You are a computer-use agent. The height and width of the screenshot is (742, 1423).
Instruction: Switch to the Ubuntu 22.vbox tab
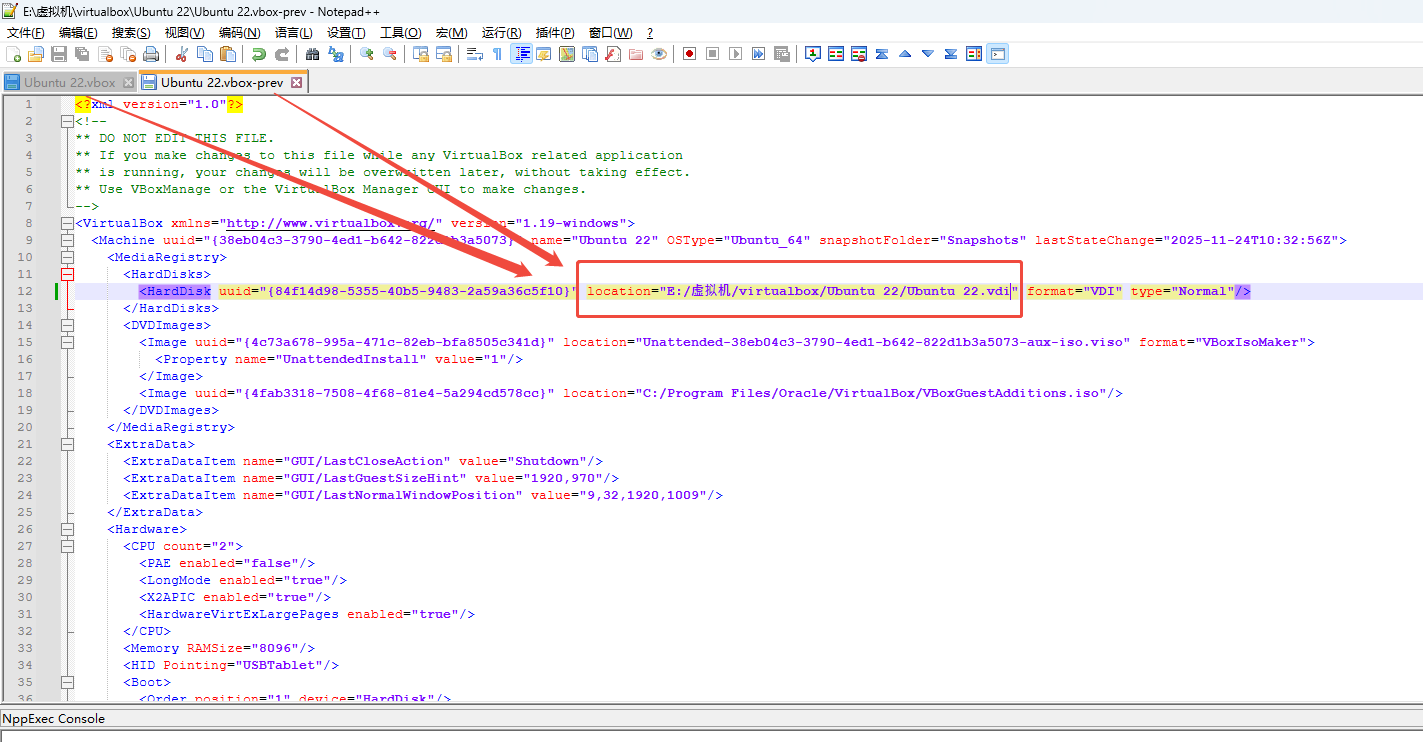(69, 82)
